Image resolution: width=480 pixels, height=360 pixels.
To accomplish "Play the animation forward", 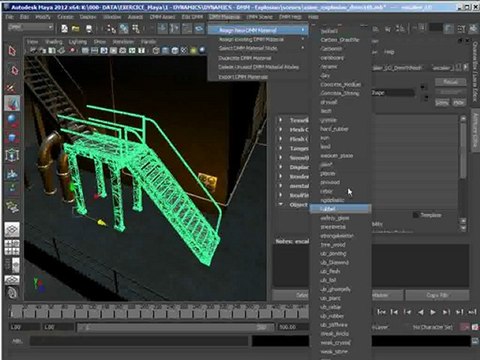I will pyautogui.click(x=433, y=312).
